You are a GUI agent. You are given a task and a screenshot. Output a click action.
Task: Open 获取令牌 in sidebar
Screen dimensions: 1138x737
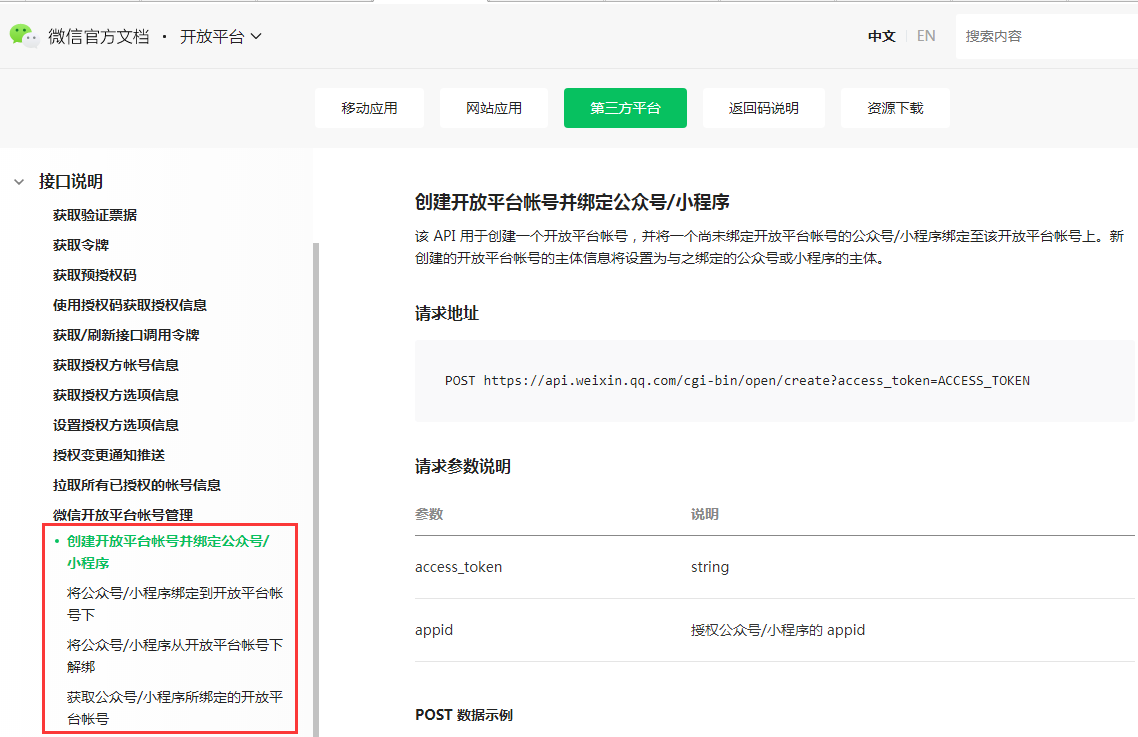(81, 245)
